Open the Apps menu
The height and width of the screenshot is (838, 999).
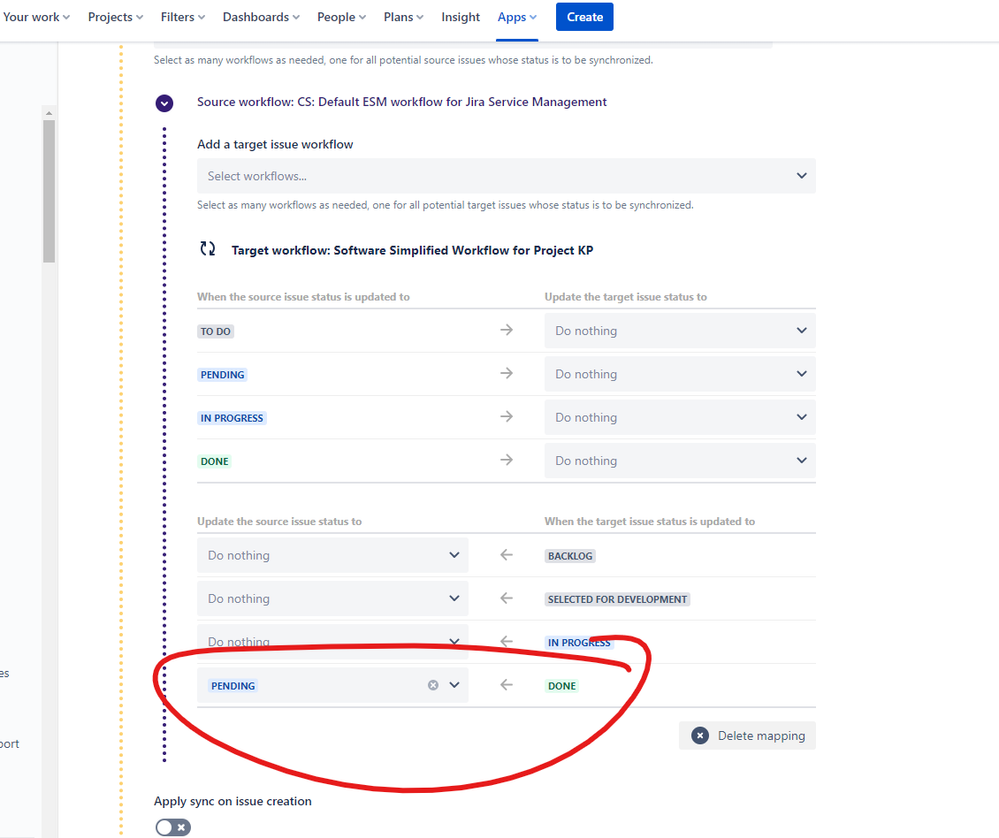click(517, 17)
